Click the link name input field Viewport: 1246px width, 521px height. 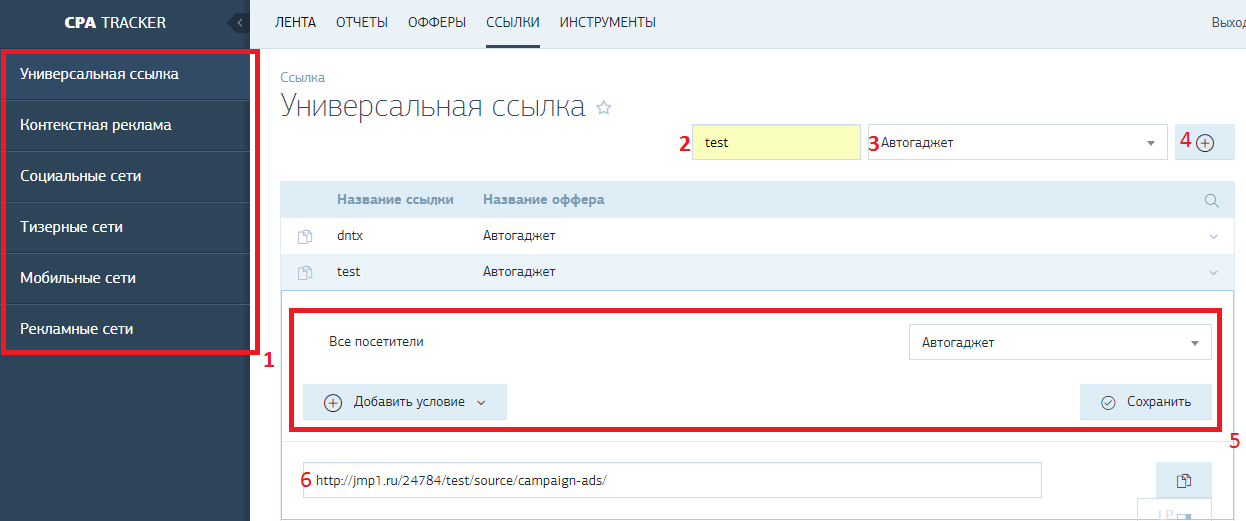coord(777,143)
